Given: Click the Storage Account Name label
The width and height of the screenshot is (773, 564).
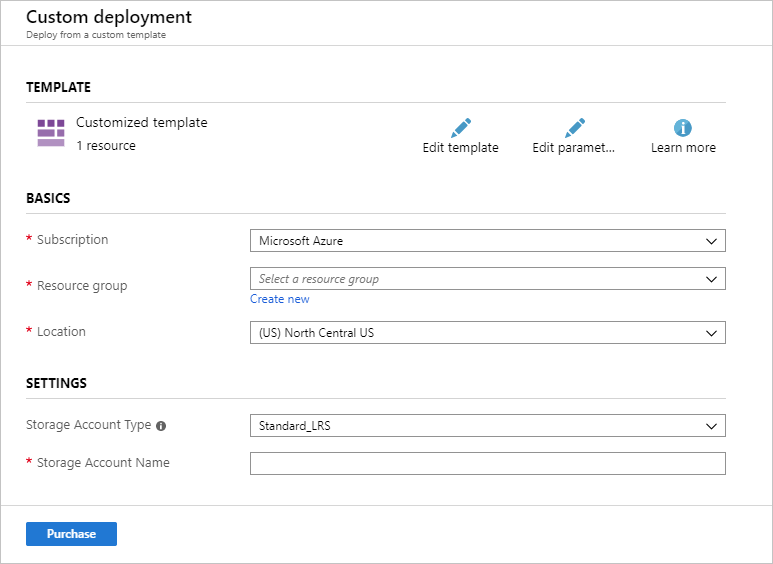Looking at the screenshot, I should pos(103,462).
